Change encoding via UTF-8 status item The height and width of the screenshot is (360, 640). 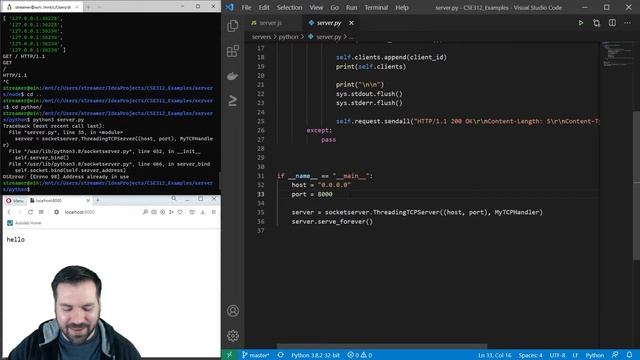pos(557,355)
